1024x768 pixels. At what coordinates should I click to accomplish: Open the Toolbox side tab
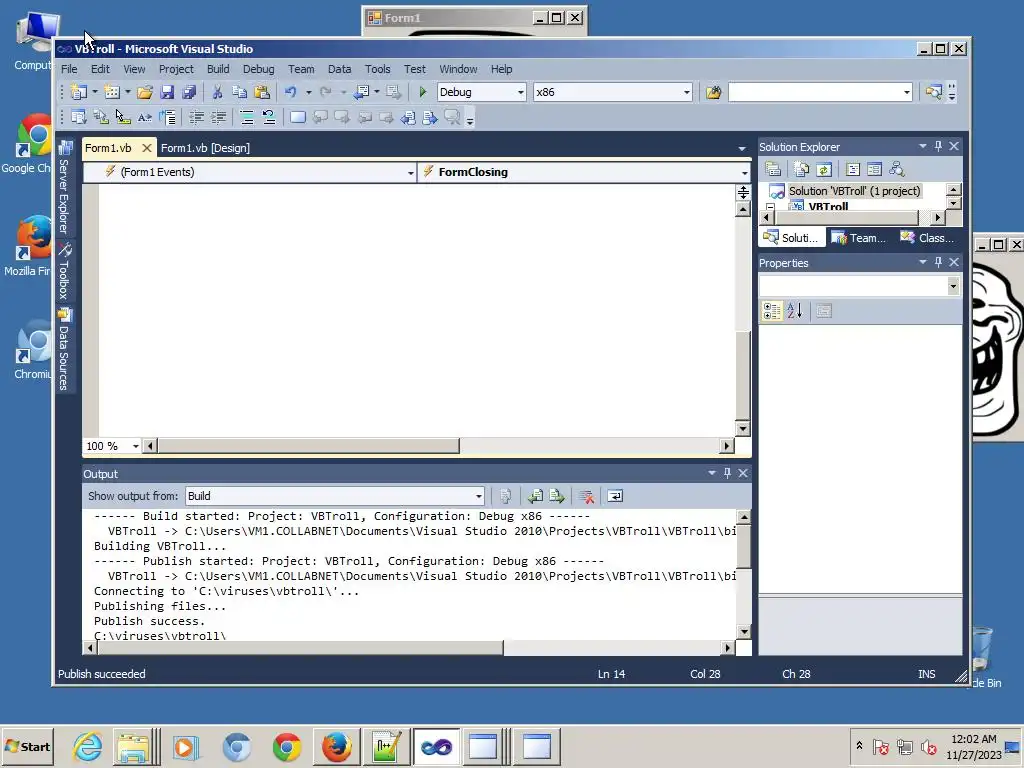click(64, 272)
